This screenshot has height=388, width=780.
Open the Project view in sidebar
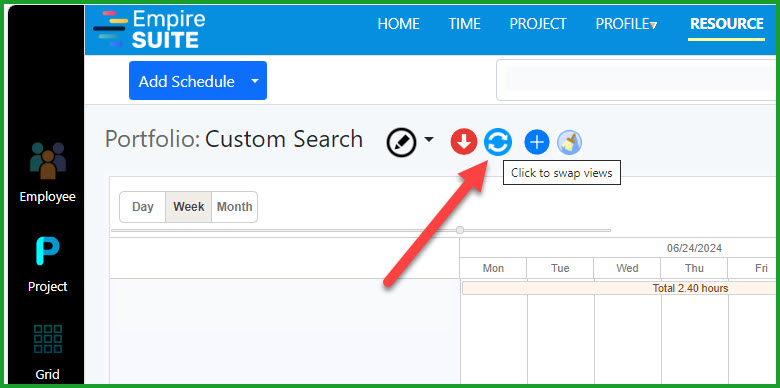pyautogui.click(x=48, y=265)
